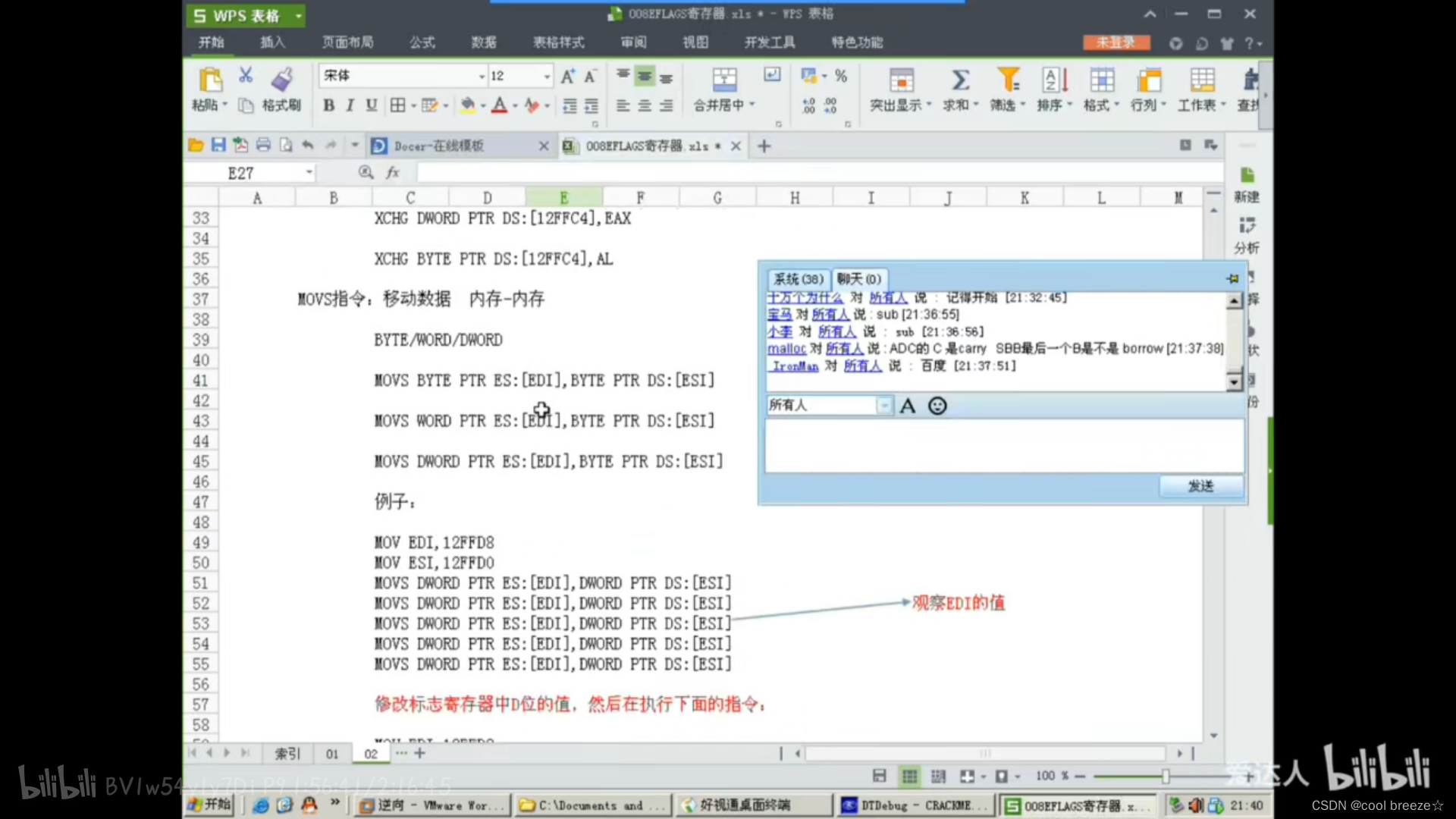
Task: Increase font size with larger A
Action: click(568, 76)
